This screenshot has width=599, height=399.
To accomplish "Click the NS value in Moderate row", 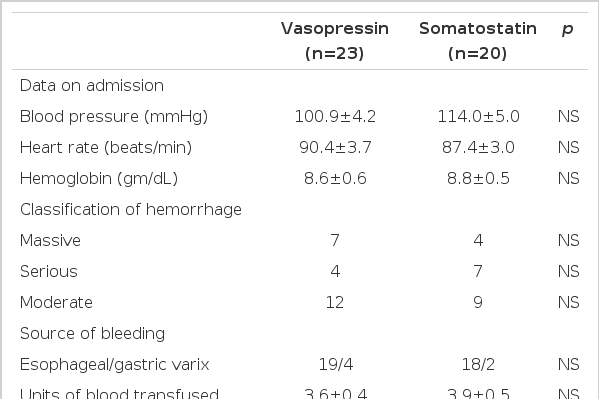I will pos(568,302).
